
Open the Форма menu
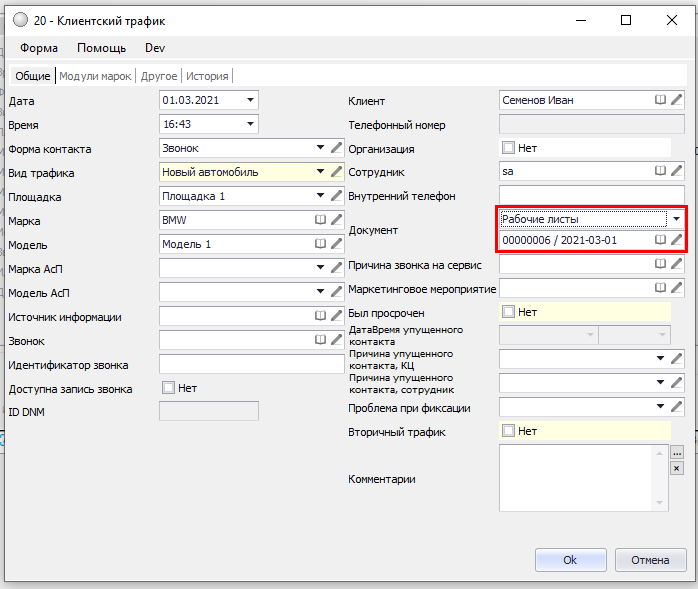pos(39,48)
